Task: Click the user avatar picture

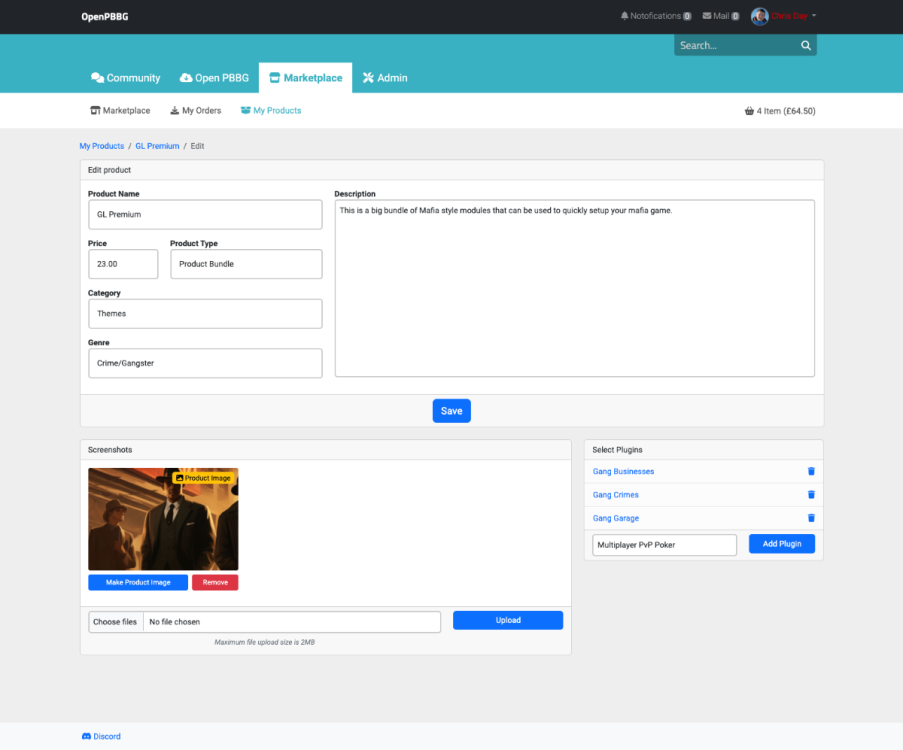Action: tap(759, 16)
